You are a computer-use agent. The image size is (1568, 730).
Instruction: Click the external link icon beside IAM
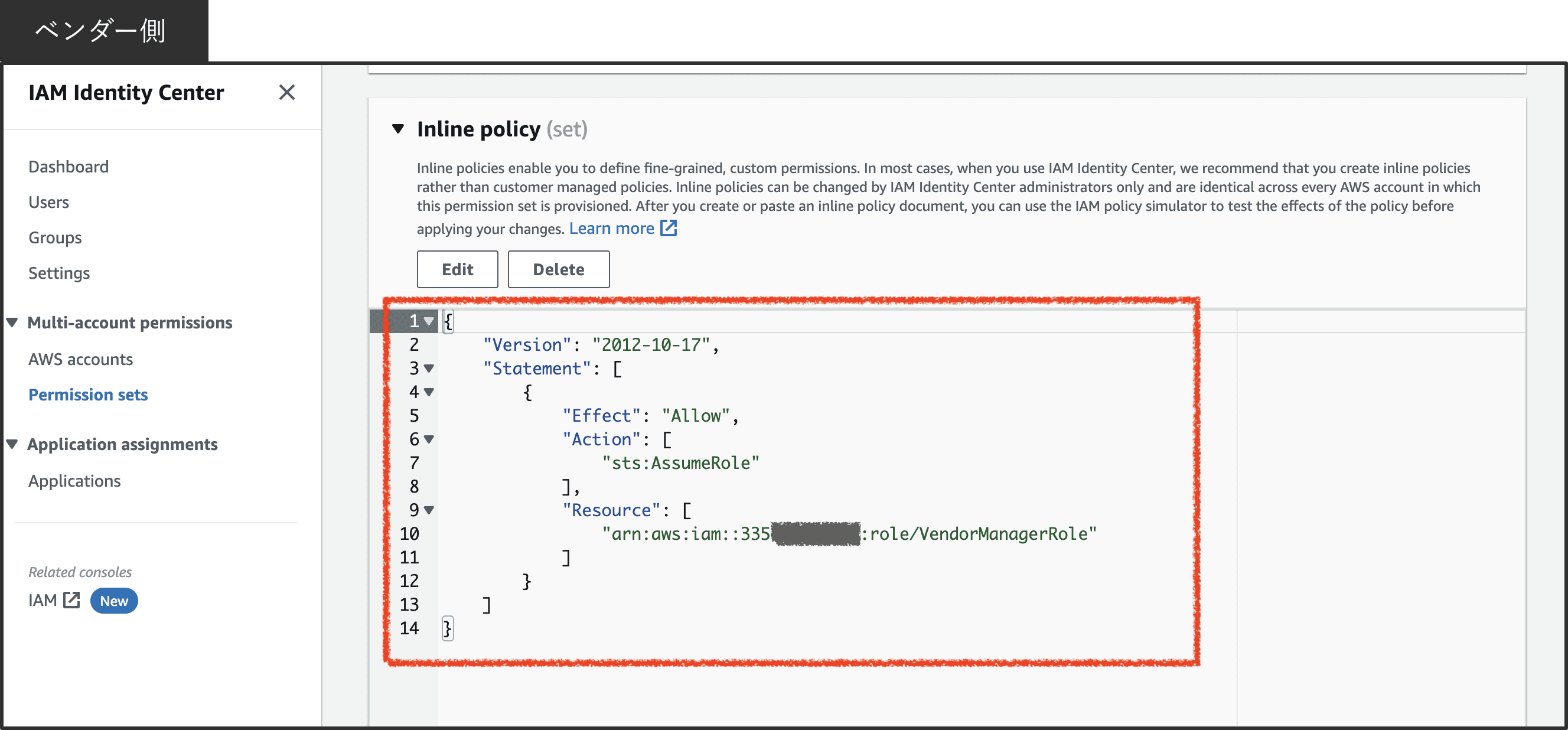(72, 600)
